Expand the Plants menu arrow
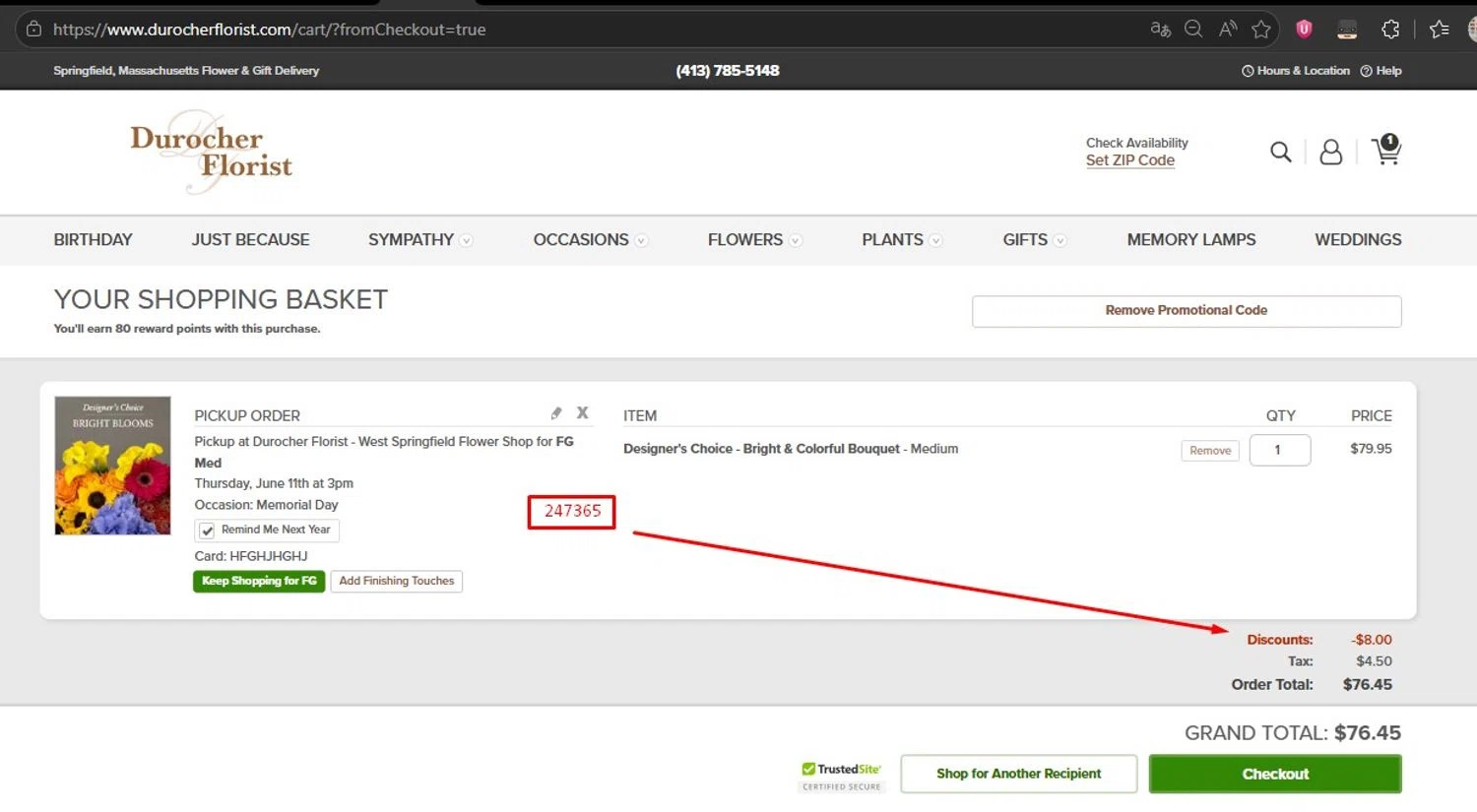 (x=935, y=240)
